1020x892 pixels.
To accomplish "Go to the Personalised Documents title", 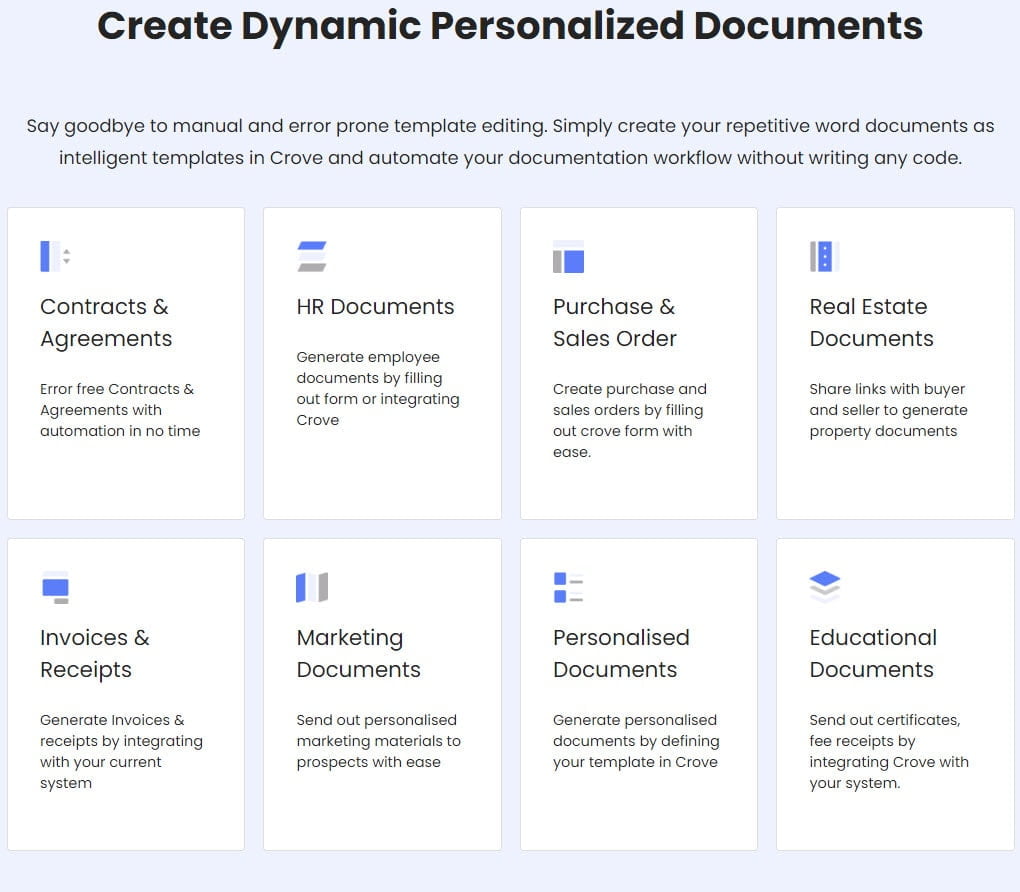I will click(x=620, y=653).
